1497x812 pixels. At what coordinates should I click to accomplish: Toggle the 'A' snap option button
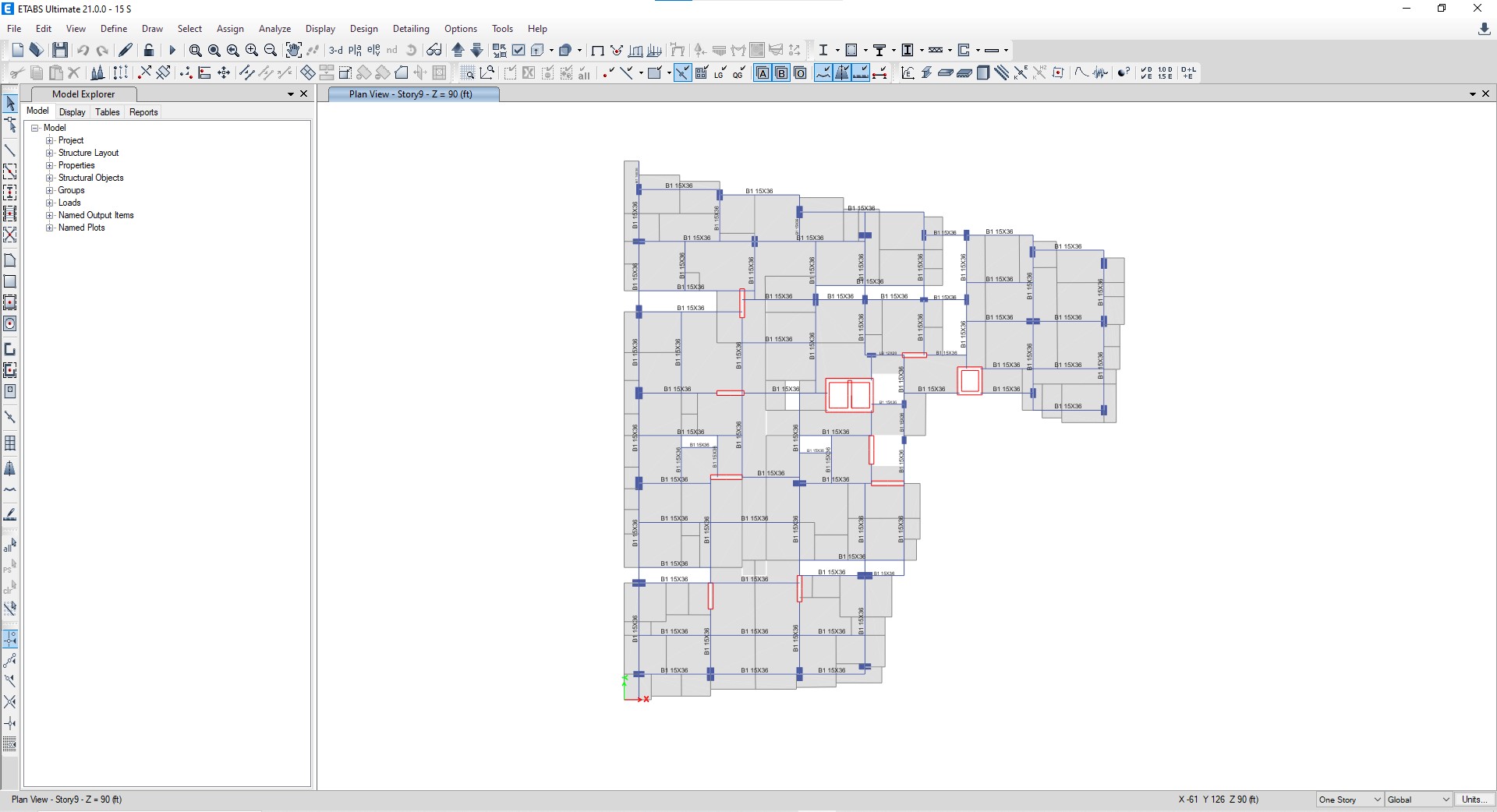pyautogui.click(x=763, y=73)
